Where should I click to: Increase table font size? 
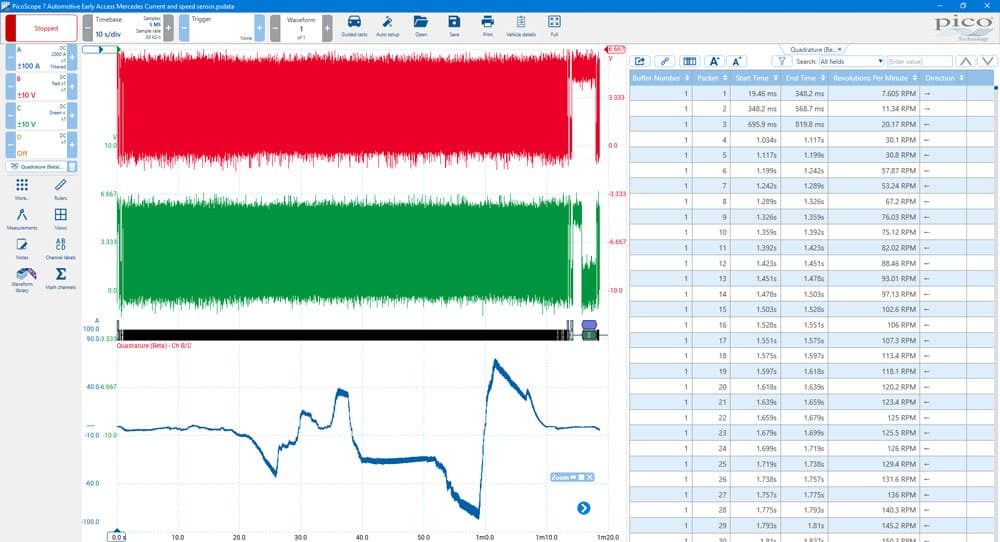click(714, 61)
